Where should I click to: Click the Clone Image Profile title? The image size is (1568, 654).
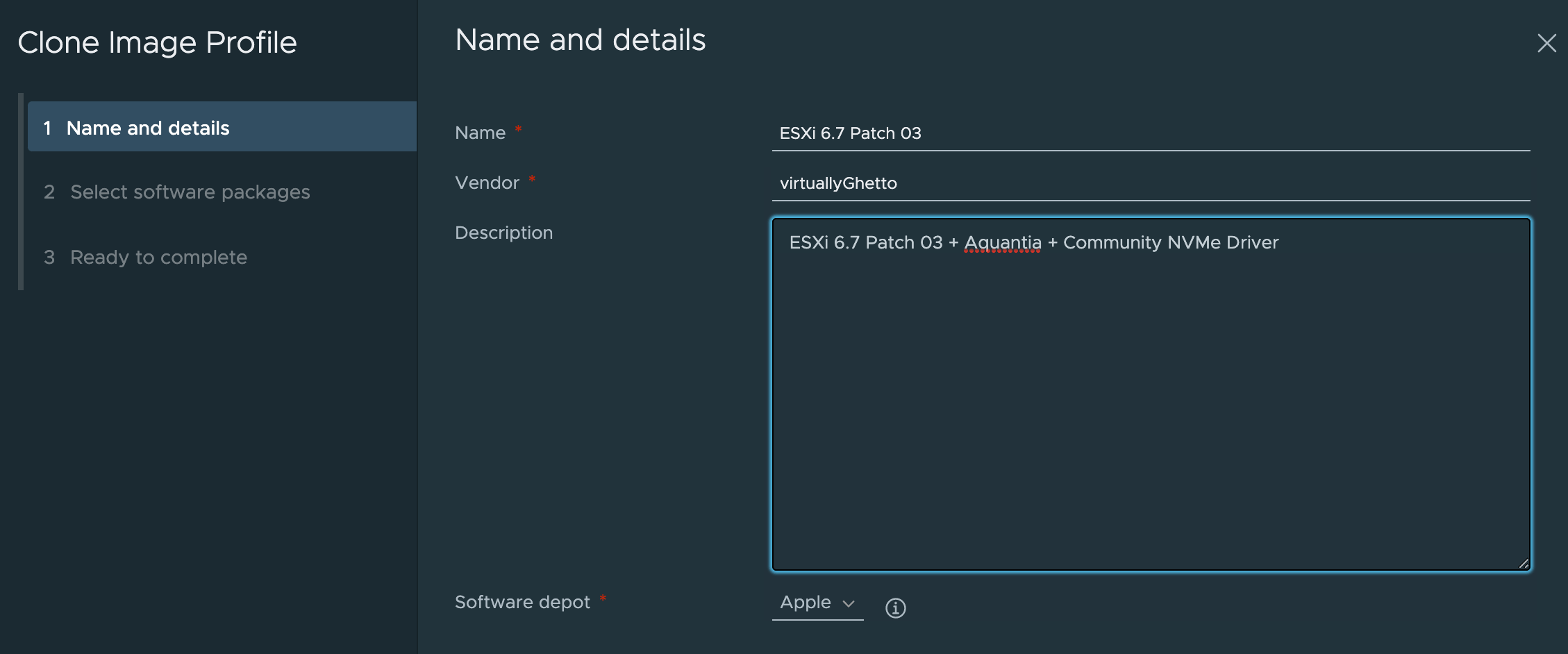[x=157, y=42]
